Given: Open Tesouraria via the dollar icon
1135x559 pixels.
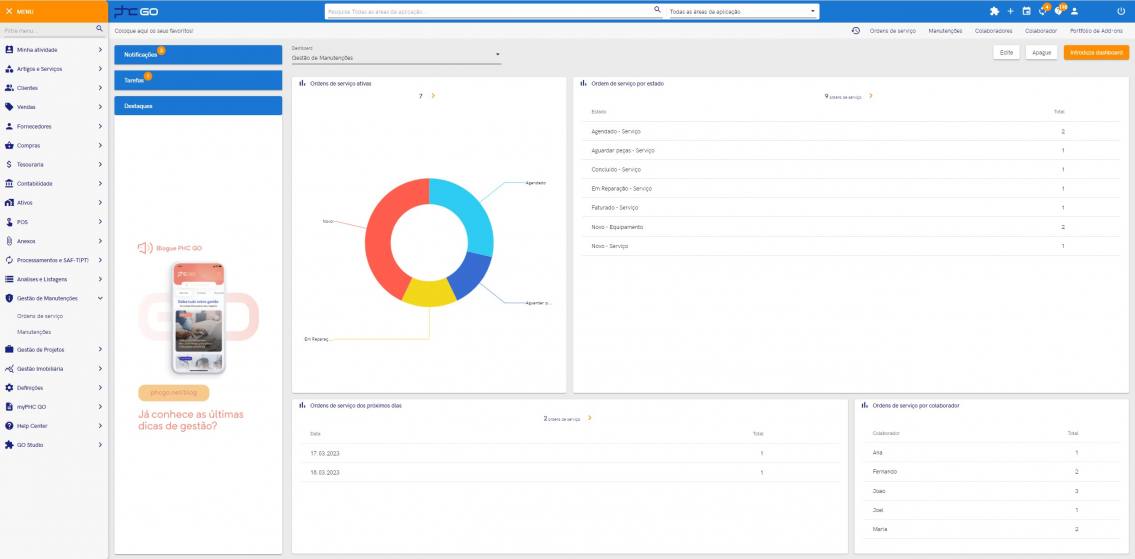Looking at the screenshot, I should click(x=9, y=164).
